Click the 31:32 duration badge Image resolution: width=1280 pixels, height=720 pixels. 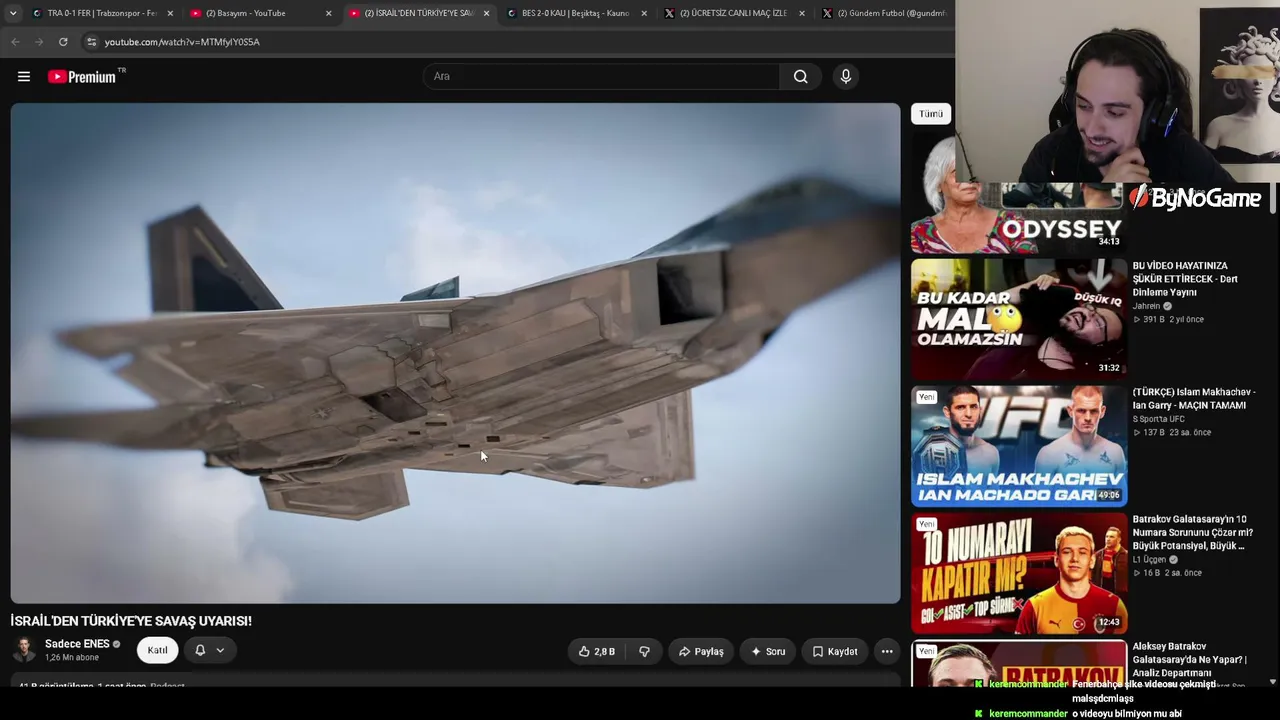[x=1108, y=368]
